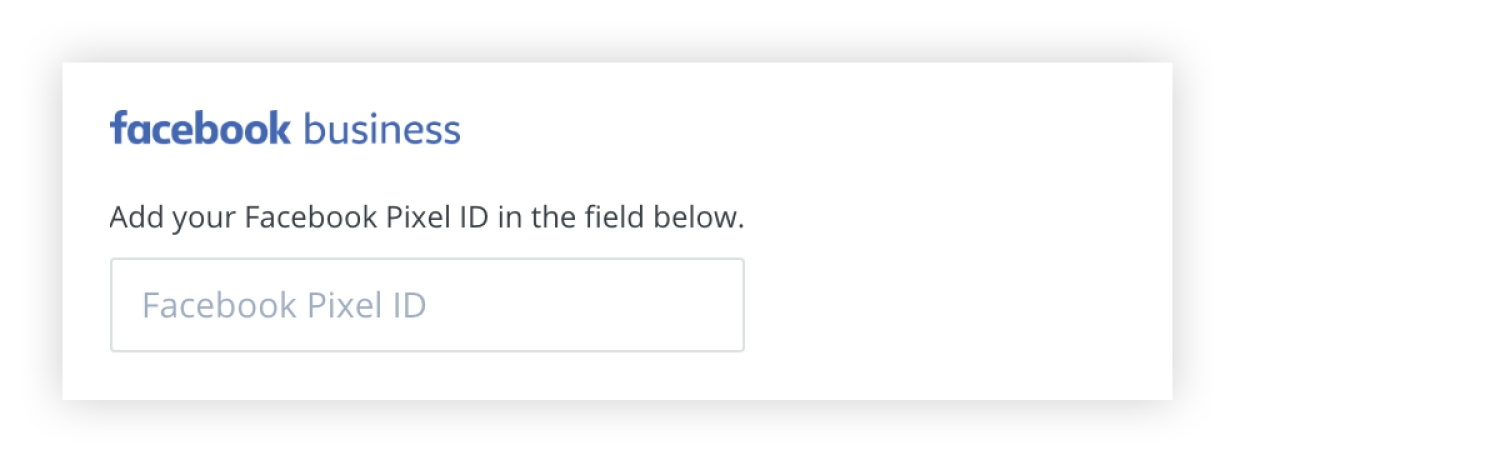Viewport: 1500px width, 463px height.
Task: Click the empty card space right of the logo
Action: pyautogui.click(x=800, y=130)
